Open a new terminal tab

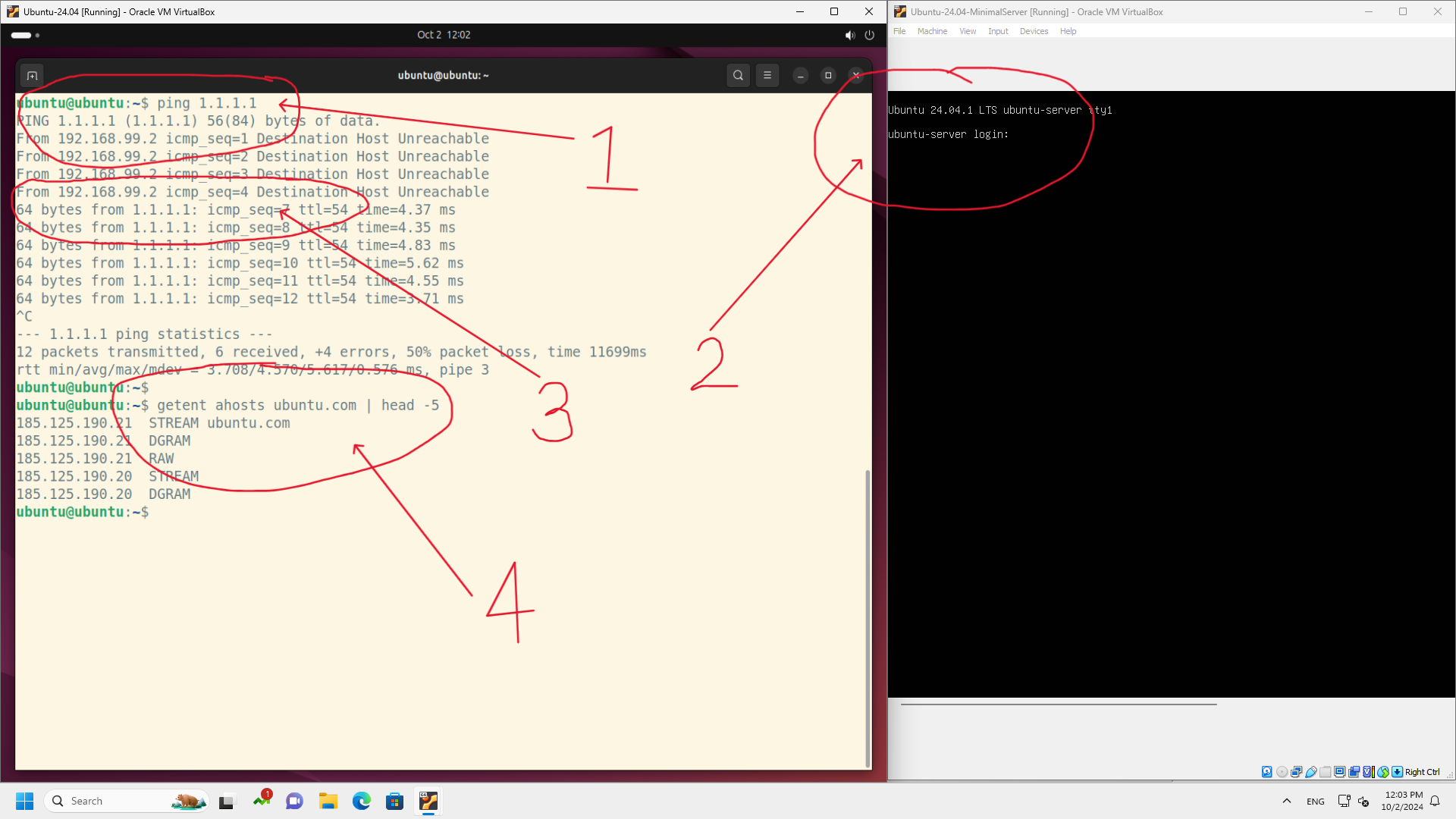point(32,75)
